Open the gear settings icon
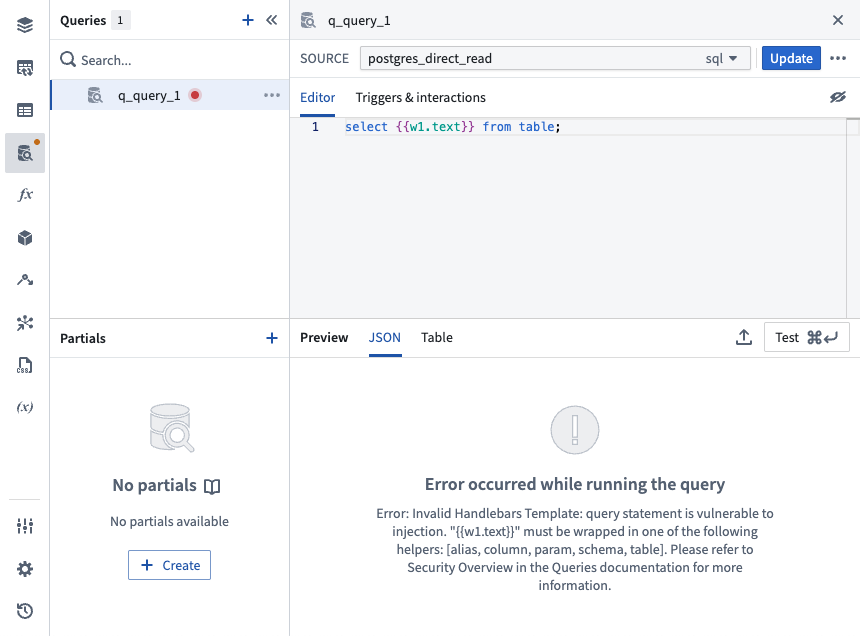Screen dimensions: 860x636 pyautogui.click(x=25, y=569)
